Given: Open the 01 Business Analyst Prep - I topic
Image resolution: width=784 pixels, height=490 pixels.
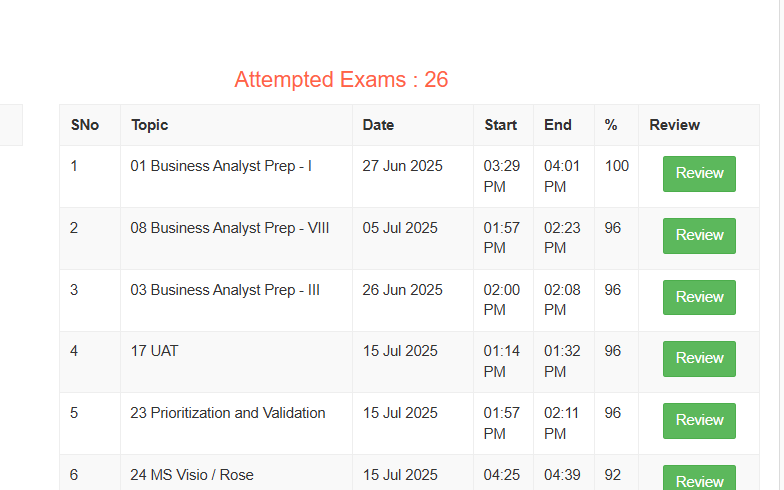Looking at the screenshot, I should 221,166.
